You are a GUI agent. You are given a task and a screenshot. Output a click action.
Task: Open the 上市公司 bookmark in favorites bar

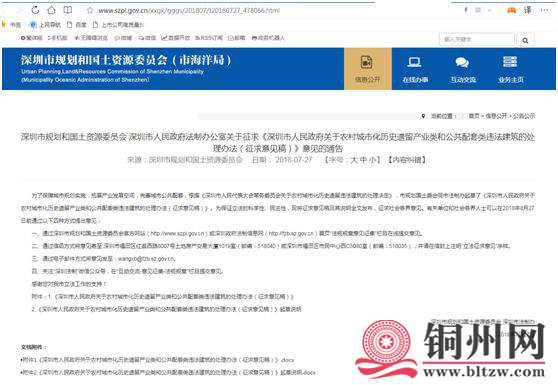(119, 25)
